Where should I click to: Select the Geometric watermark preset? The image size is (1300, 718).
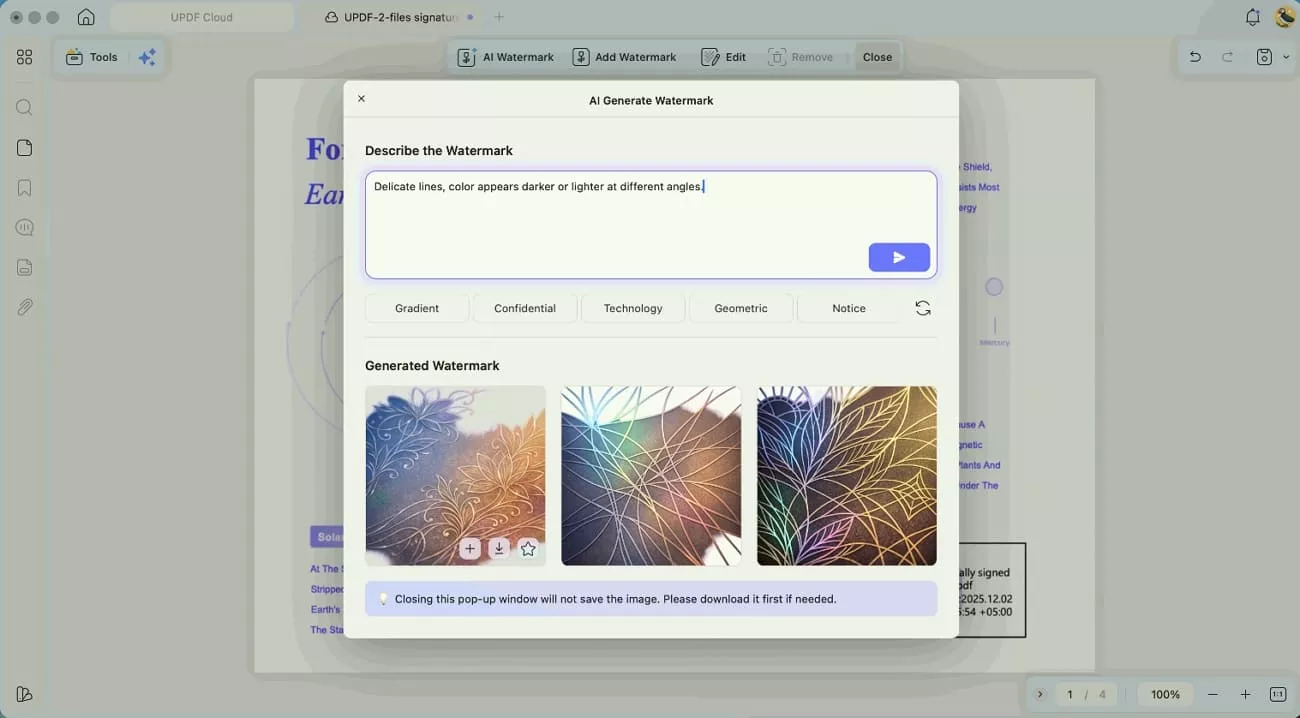pos(740,308)
